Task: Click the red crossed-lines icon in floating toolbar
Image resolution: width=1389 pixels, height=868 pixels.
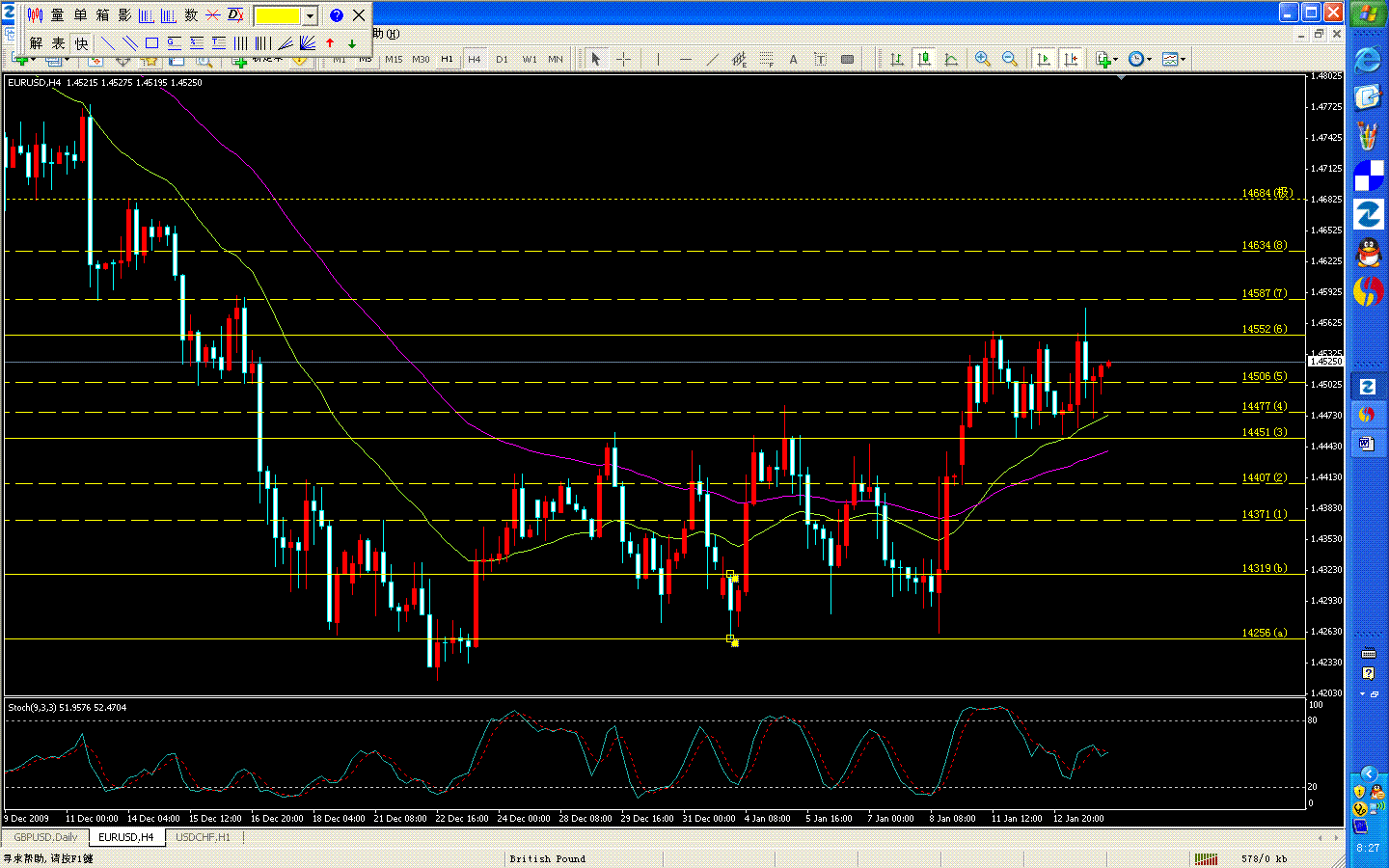Action: pos(212,15)
